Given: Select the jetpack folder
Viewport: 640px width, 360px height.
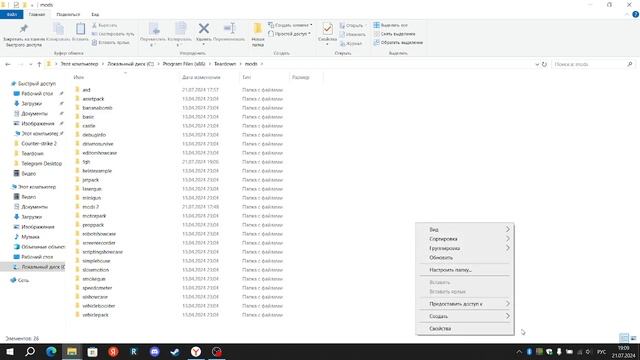Looking at the screenshot, I should tap(91, 180).
